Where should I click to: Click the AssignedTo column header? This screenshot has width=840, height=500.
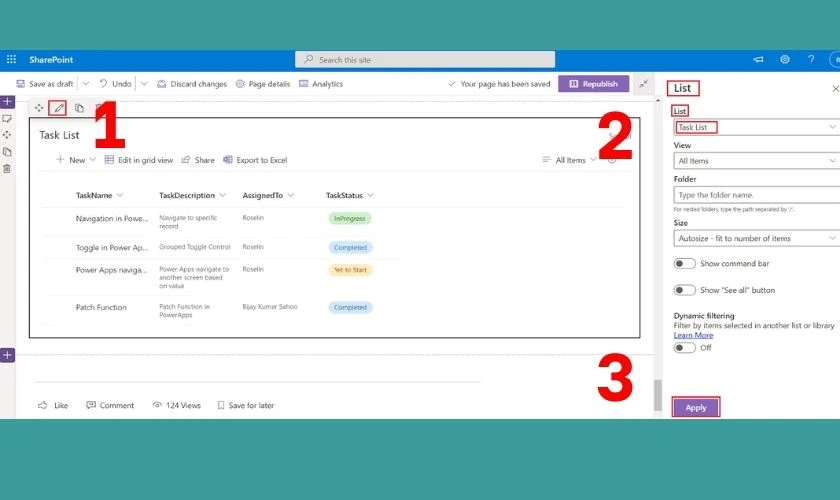268,195
